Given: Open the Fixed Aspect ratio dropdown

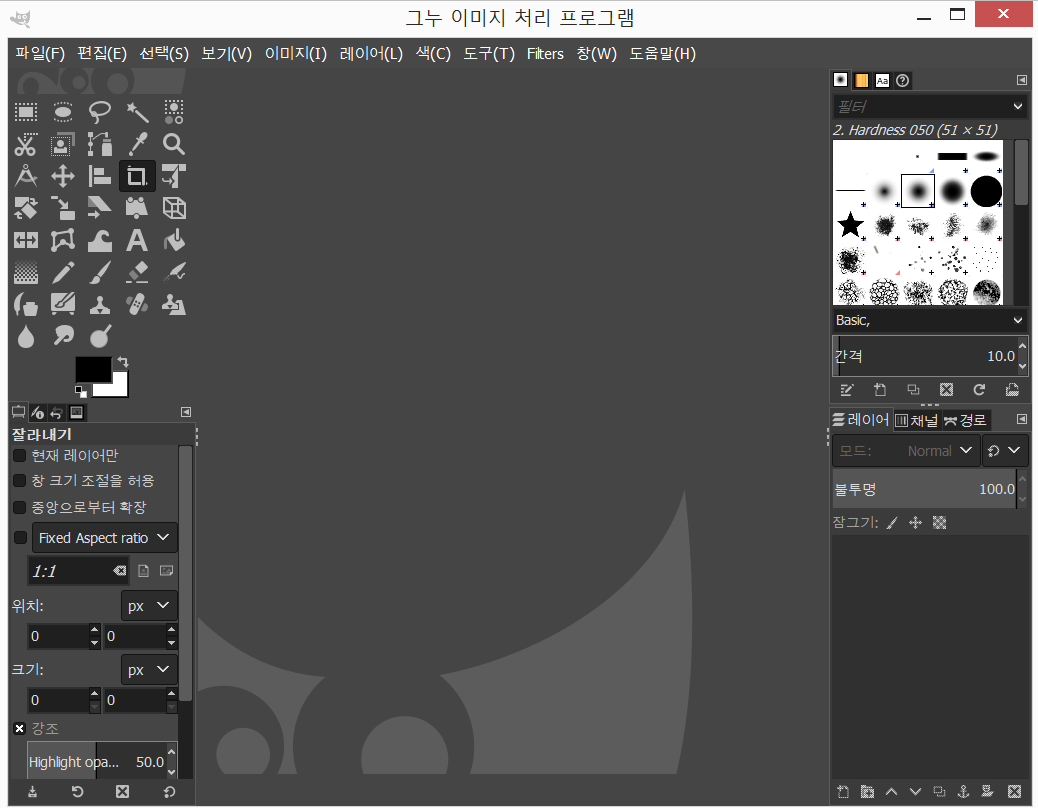Looking at the screenshot, I should coord(105,537).
